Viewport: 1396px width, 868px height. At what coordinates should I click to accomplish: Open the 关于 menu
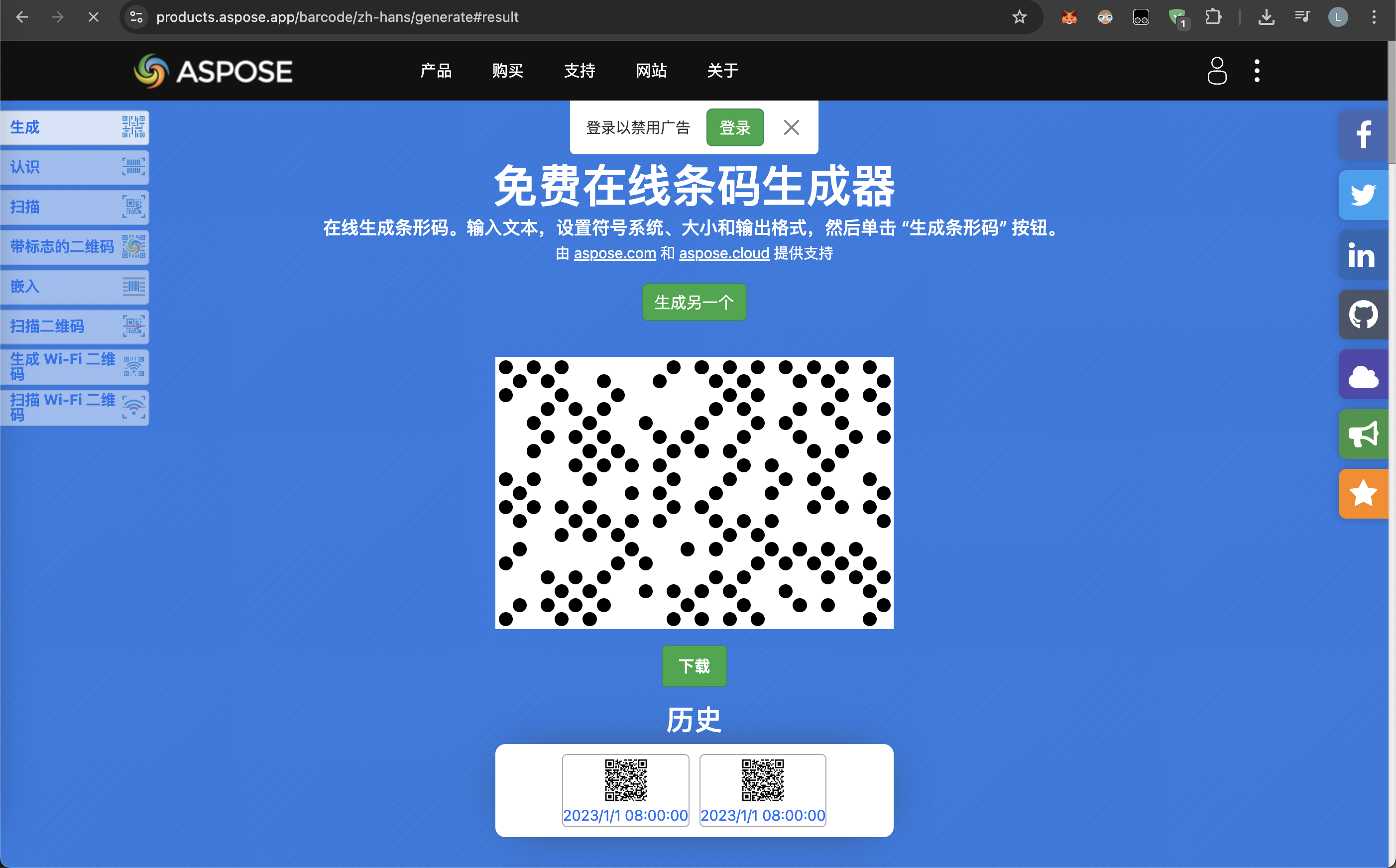click(723, 71)
